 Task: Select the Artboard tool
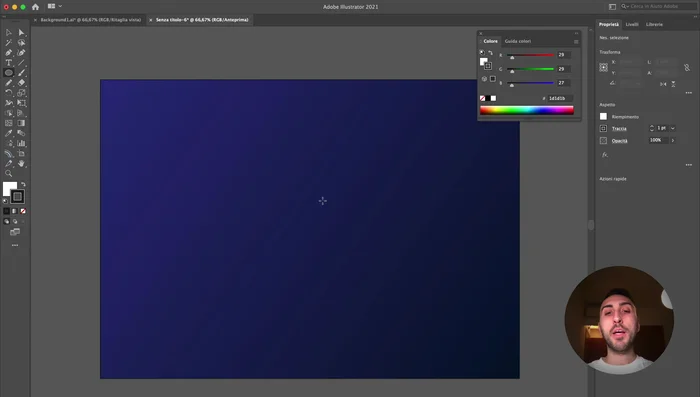(21, 154)
